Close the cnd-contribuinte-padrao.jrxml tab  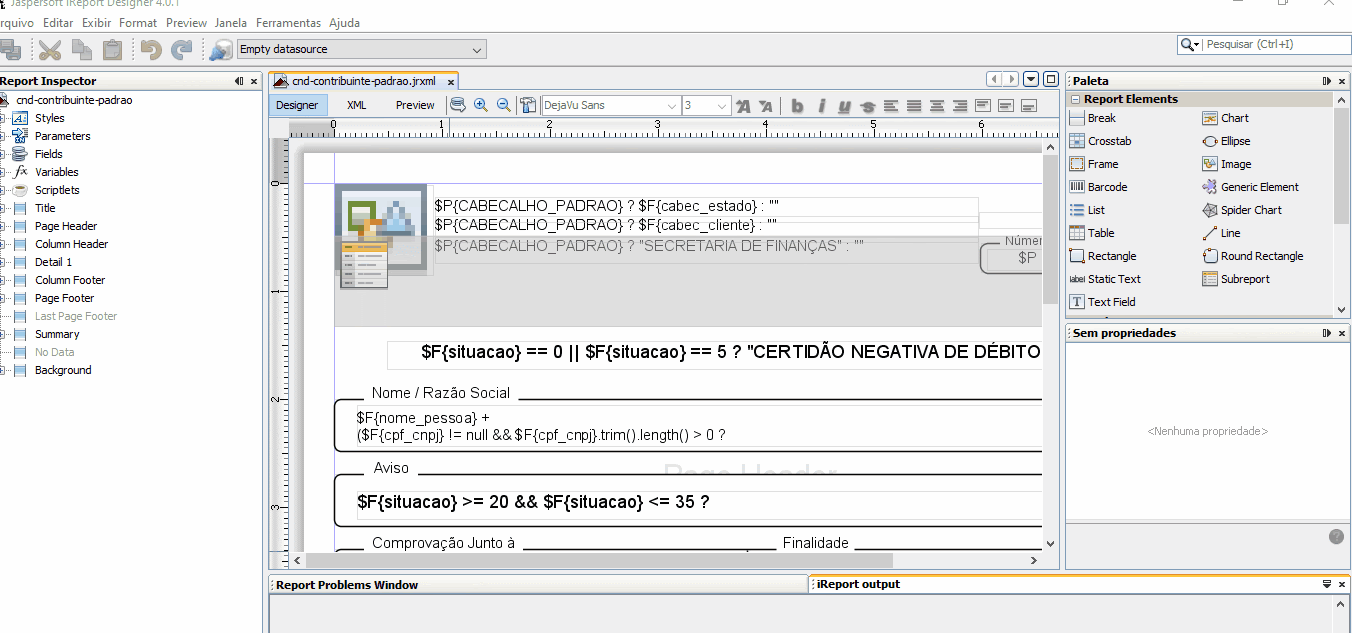coord(451,82)
